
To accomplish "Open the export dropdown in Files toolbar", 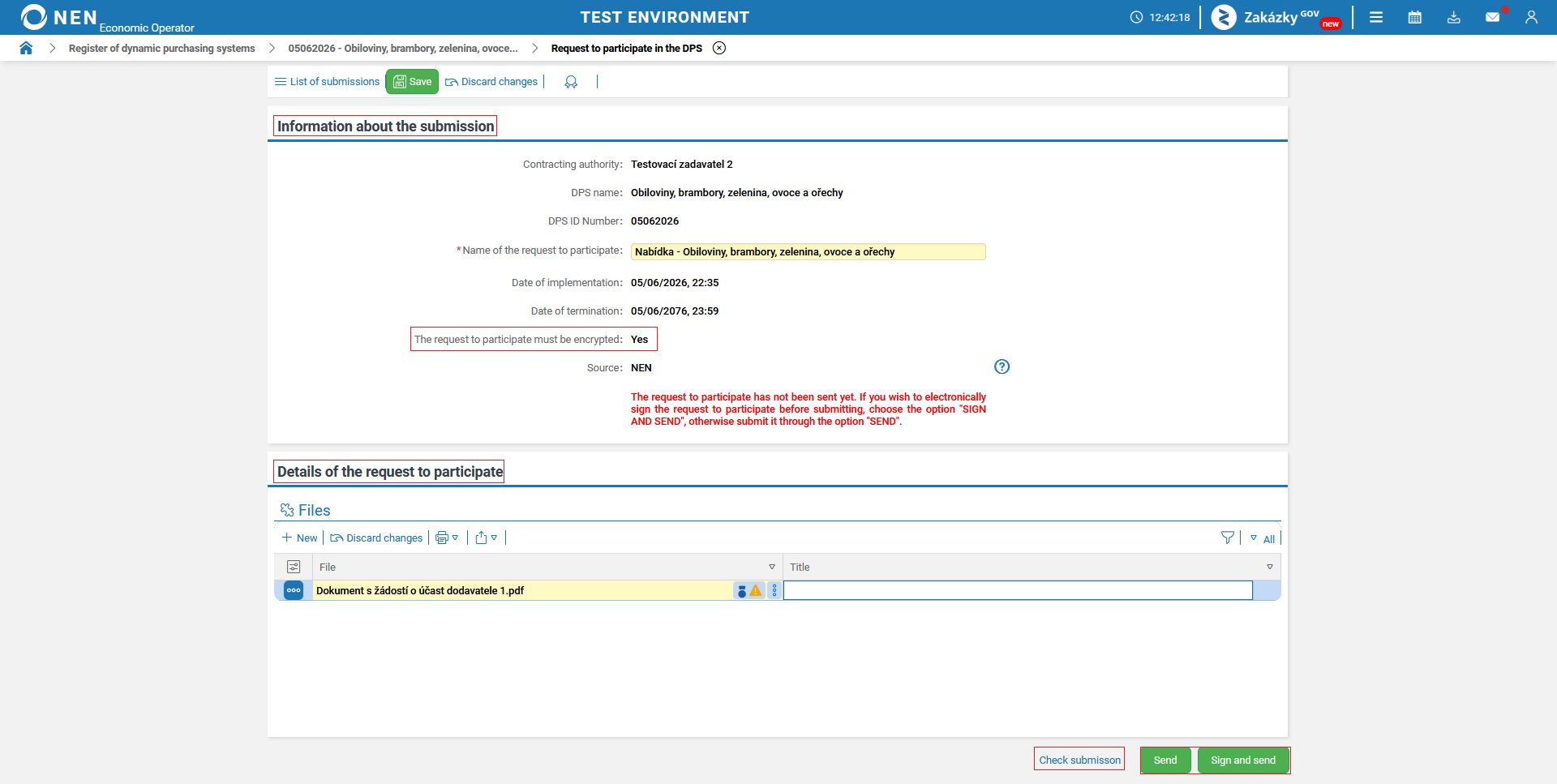I will coord(486,538).
